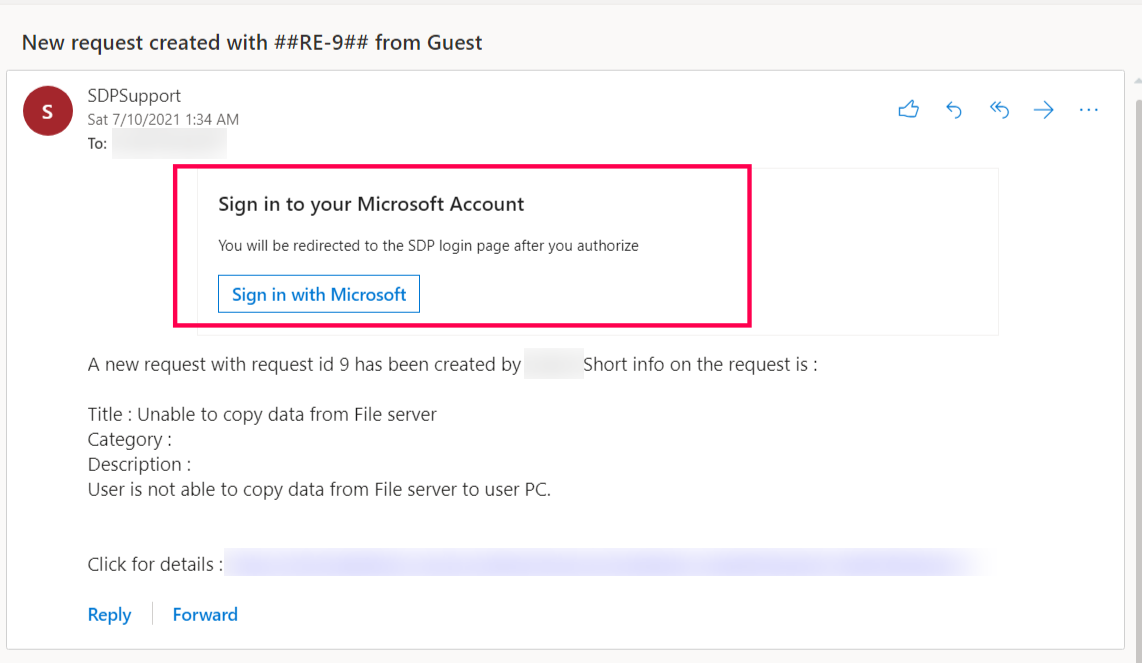The image size is (1142, 663).
Task: Click the Forward link at message bottom
Action: pyautogui.click(x=205, y=614)
